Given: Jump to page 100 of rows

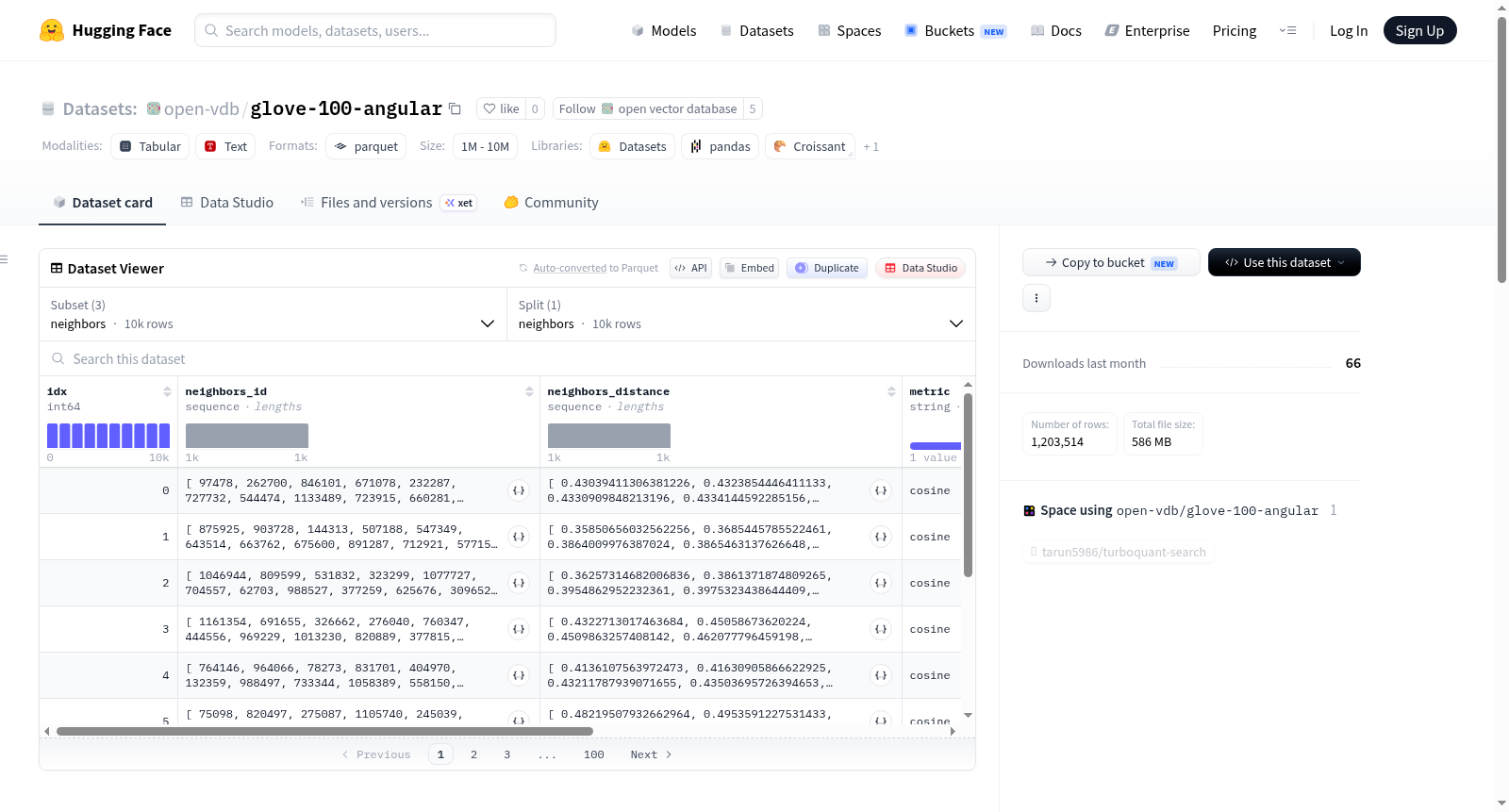Looking at the screenshot, I should (x=594, y=754).
